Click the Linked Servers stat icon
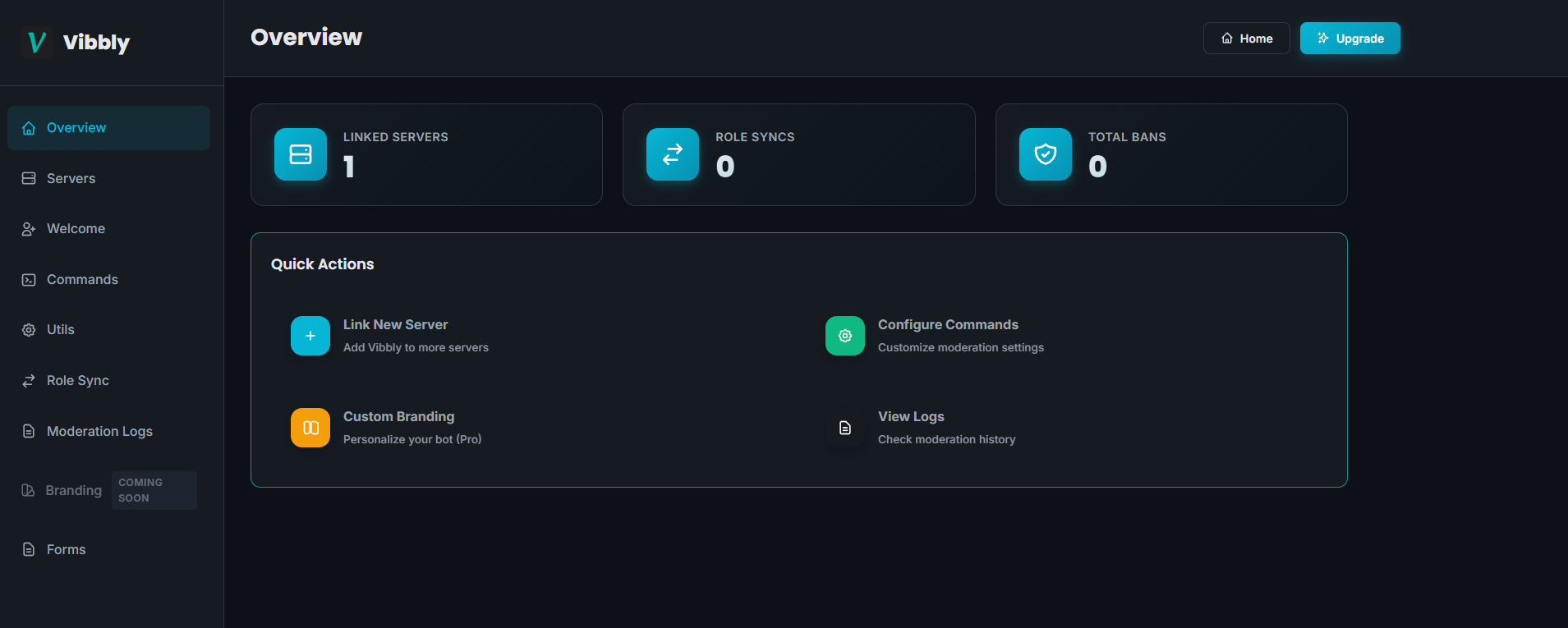This screenshot has width=1568, height=628. tap(301, 154)
